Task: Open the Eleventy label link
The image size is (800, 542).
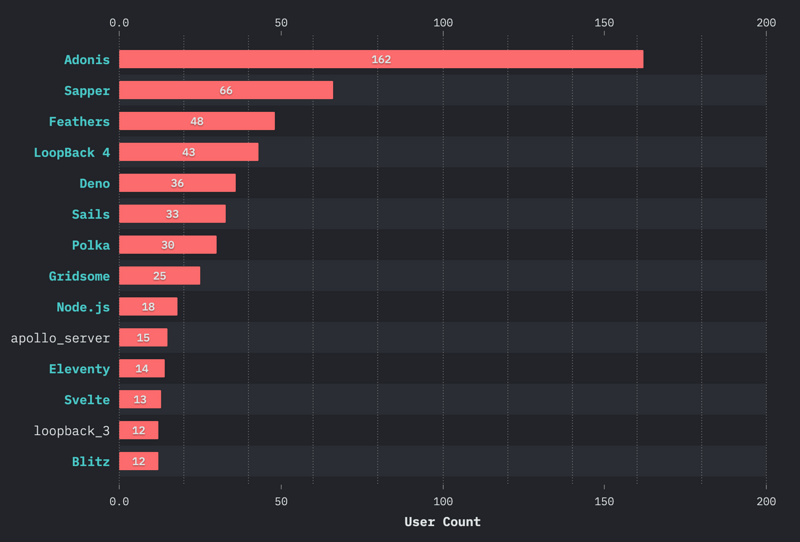Action: pyautogui.click(x=79, y=369)
